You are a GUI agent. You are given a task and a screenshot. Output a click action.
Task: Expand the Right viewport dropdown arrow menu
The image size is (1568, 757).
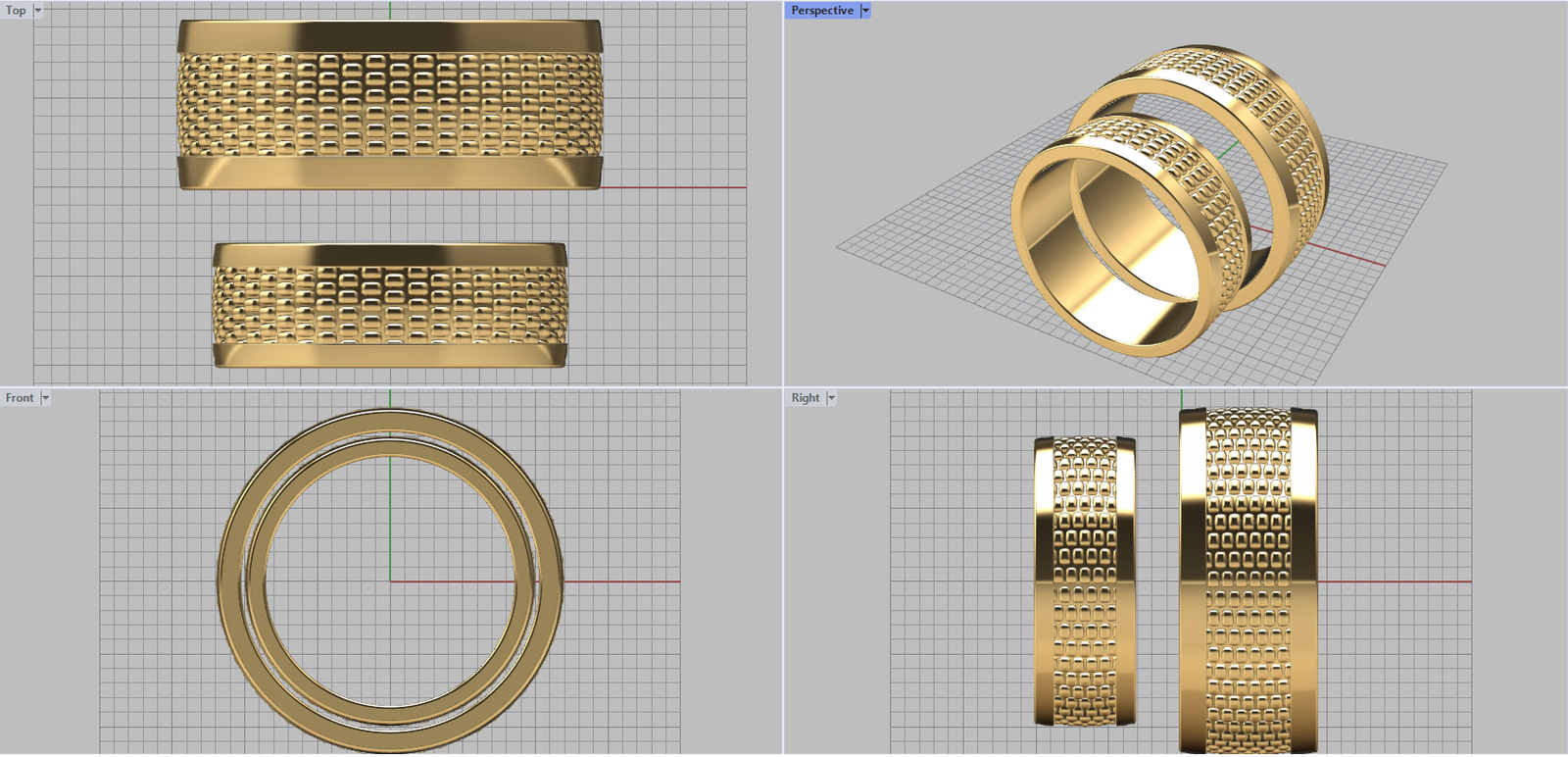(x=831, y=398)
